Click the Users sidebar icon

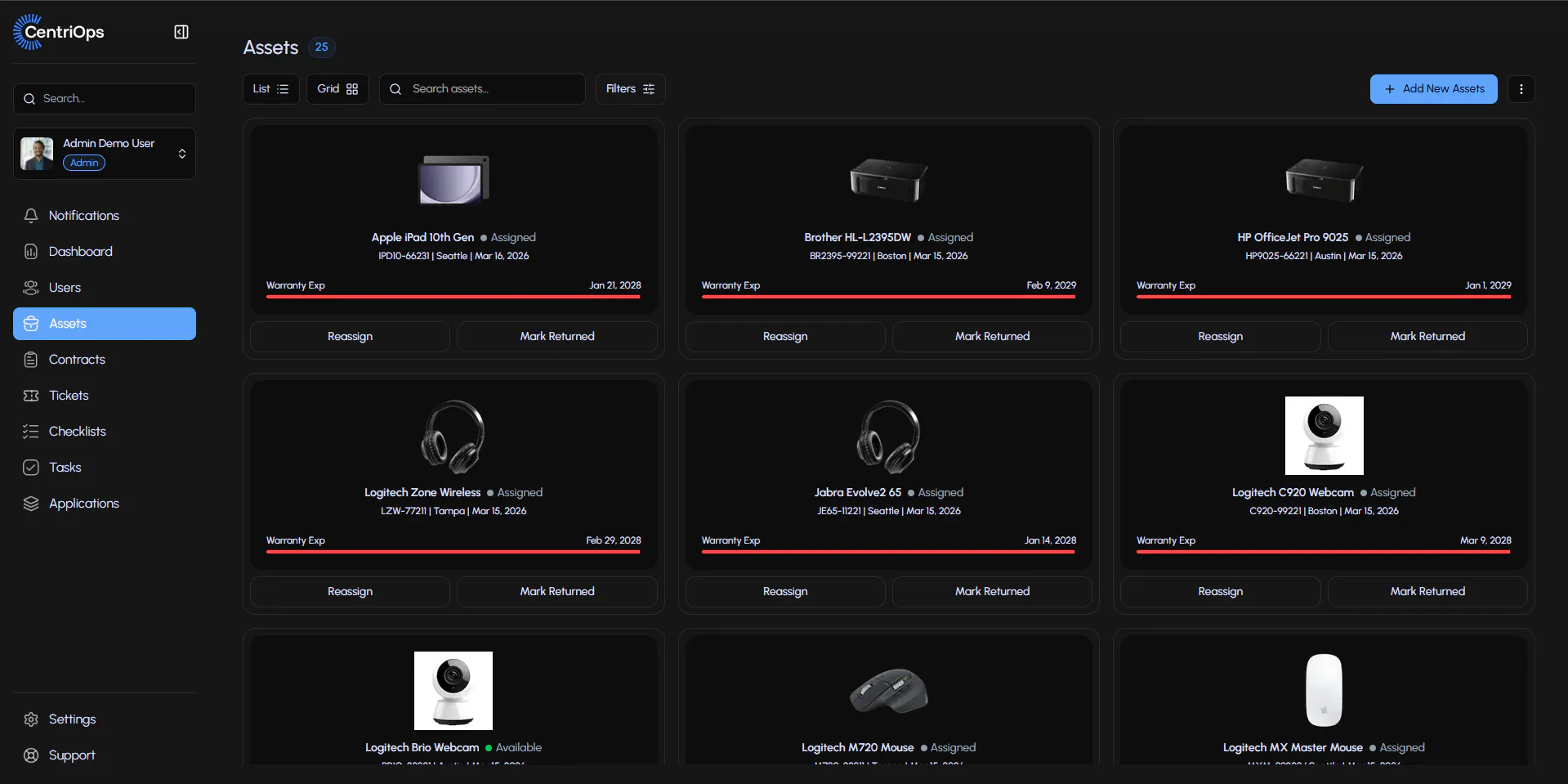point(31,288)
